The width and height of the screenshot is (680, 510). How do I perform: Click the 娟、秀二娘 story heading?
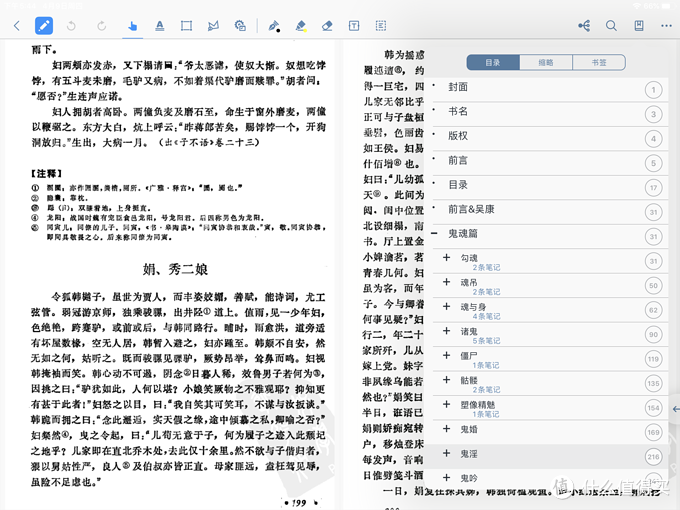(x=176, y=269)
